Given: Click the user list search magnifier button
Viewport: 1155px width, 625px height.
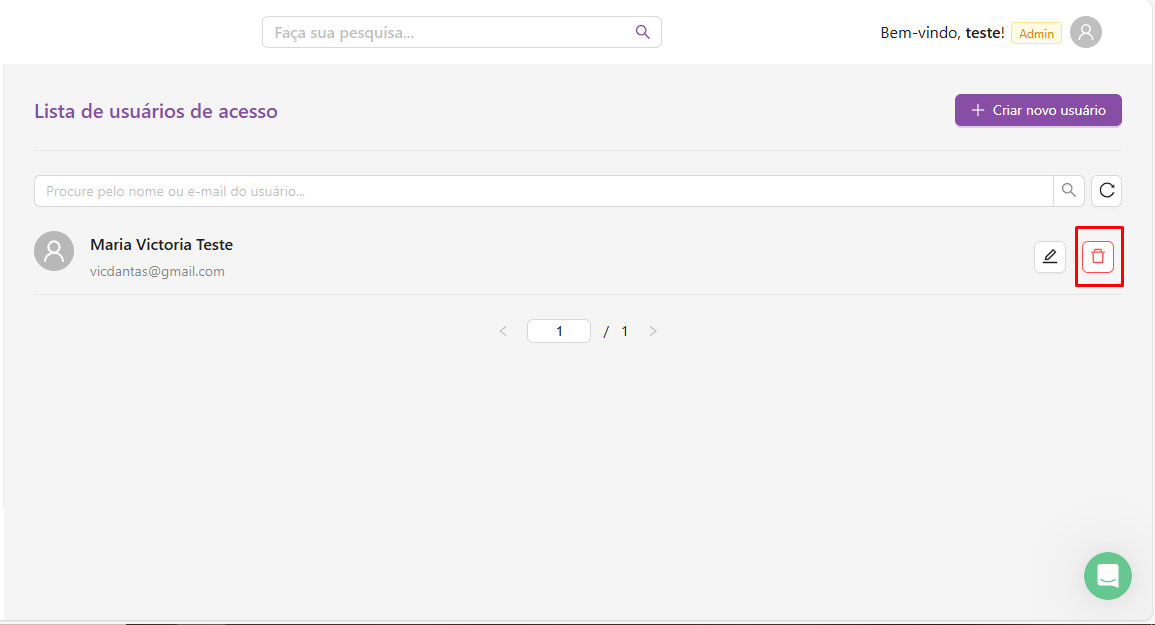Looking at the screenshot, I should tap(1069, 190).
